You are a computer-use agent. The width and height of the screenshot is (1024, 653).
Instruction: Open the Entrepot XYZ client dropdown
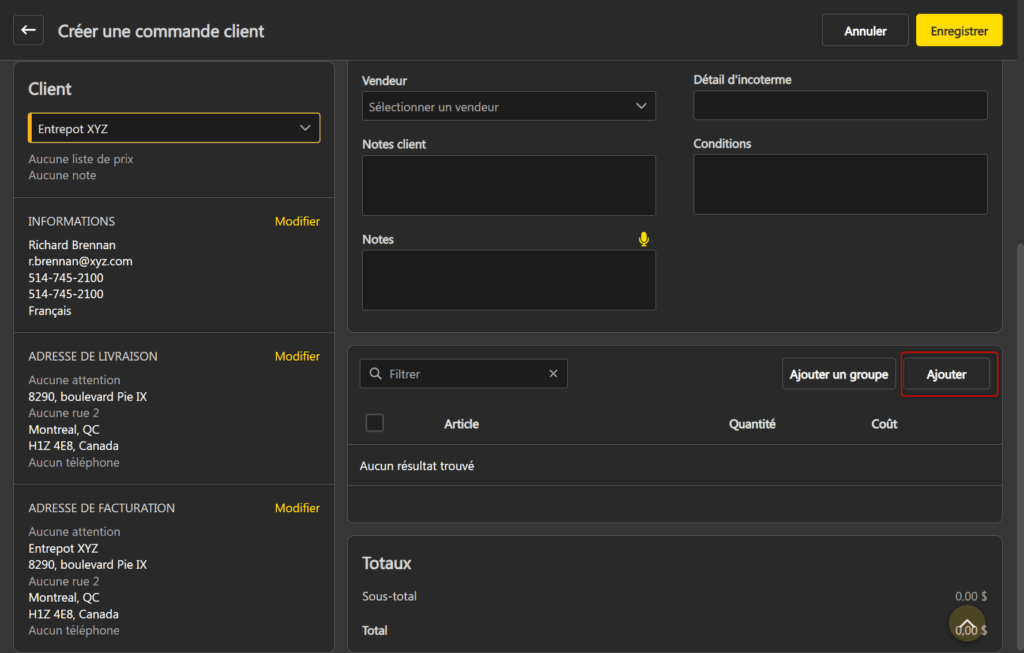174,128
